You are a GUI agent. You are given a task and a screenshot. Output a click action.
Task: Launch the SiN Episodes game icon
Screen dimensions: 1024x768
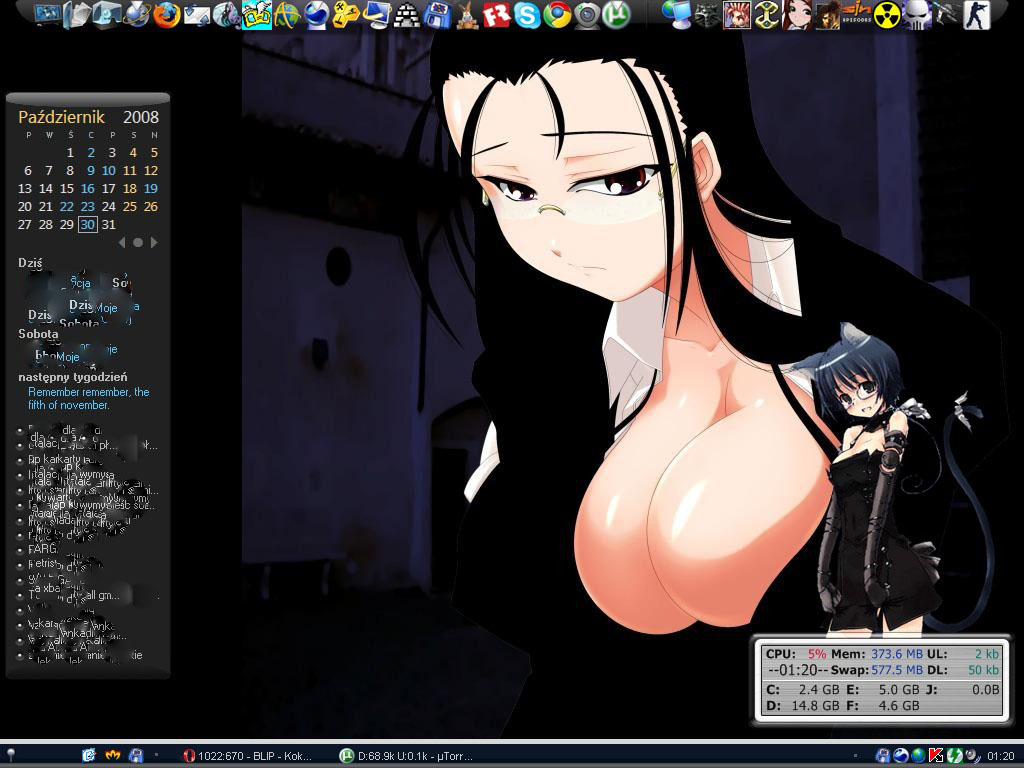coord(856,14)
